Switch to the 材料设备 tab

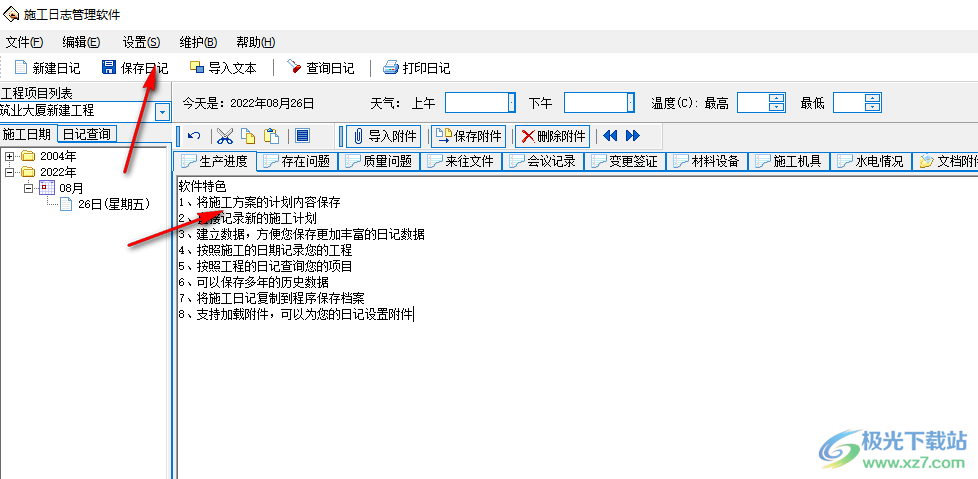pyautogui.click(x=707, y=162)
